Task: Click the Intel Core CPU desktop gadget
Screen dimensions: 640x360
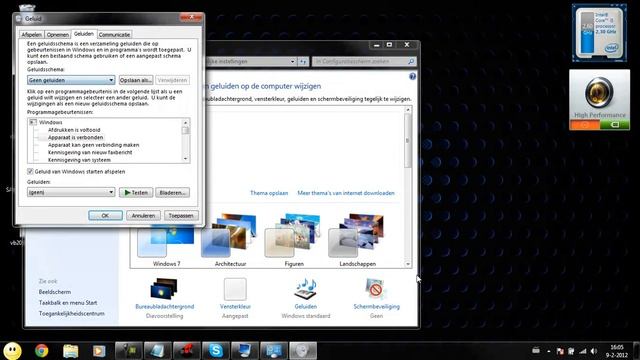Action: point(599,33)
